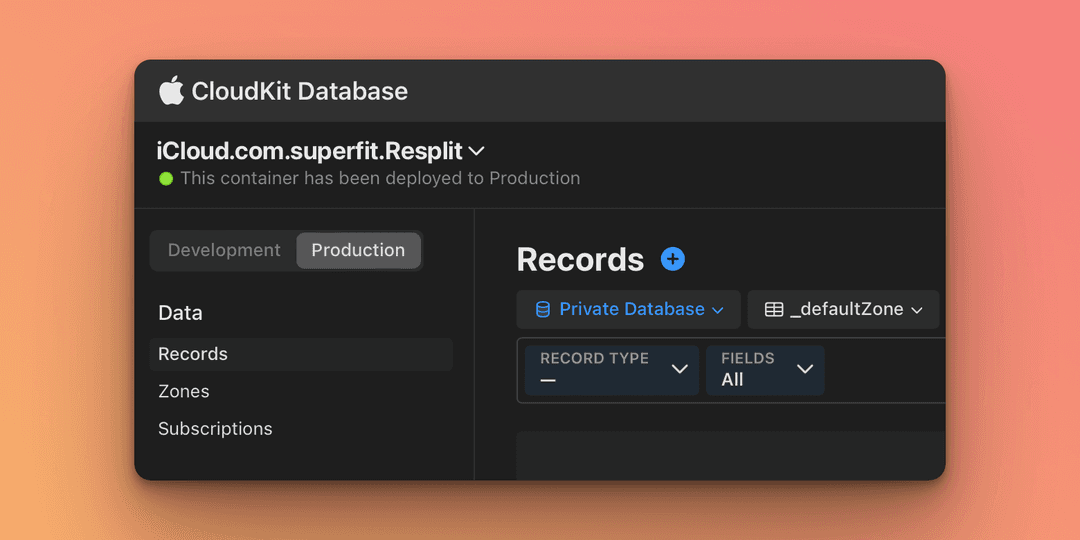
Task: Open Zones in the sidebar
Action: pyautogui.click(x=184, y=391)
